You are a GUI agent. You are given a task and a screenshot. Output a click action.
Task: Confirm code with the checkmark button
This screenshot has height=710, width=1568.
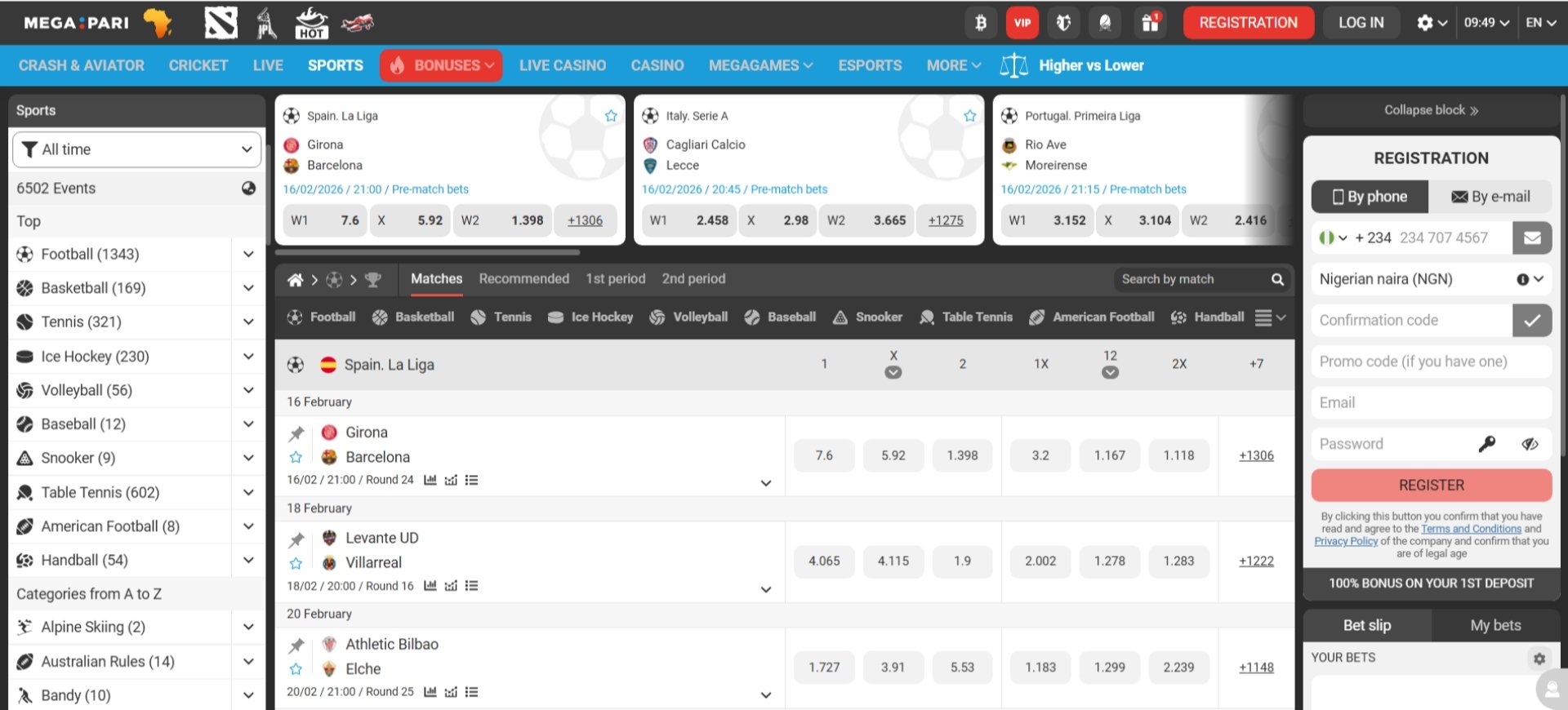pos(1532,320)
